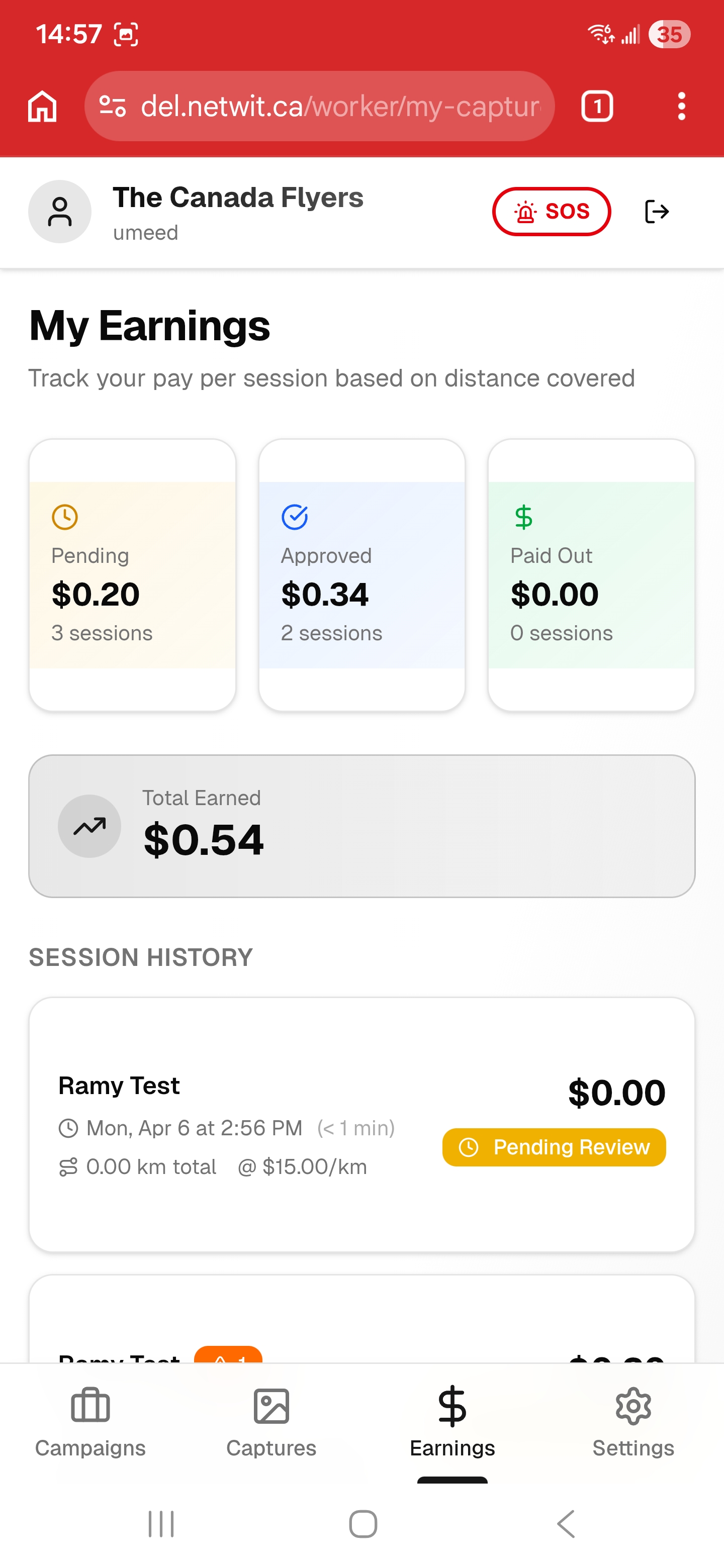724x1568 pixels.
Task: Tap the Approved checkmark icon
Action: pyautogui.click(x=295, y=518)
